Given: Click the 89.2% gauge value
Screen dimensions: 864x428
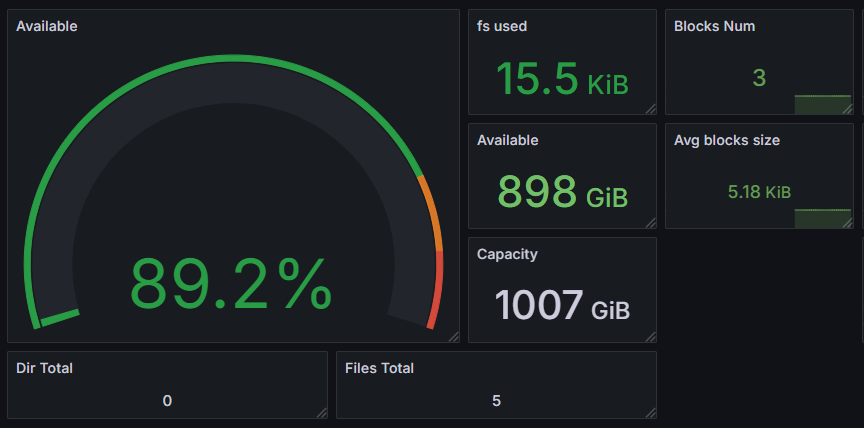Looking at the screenshot, I should tap(230, 284).
